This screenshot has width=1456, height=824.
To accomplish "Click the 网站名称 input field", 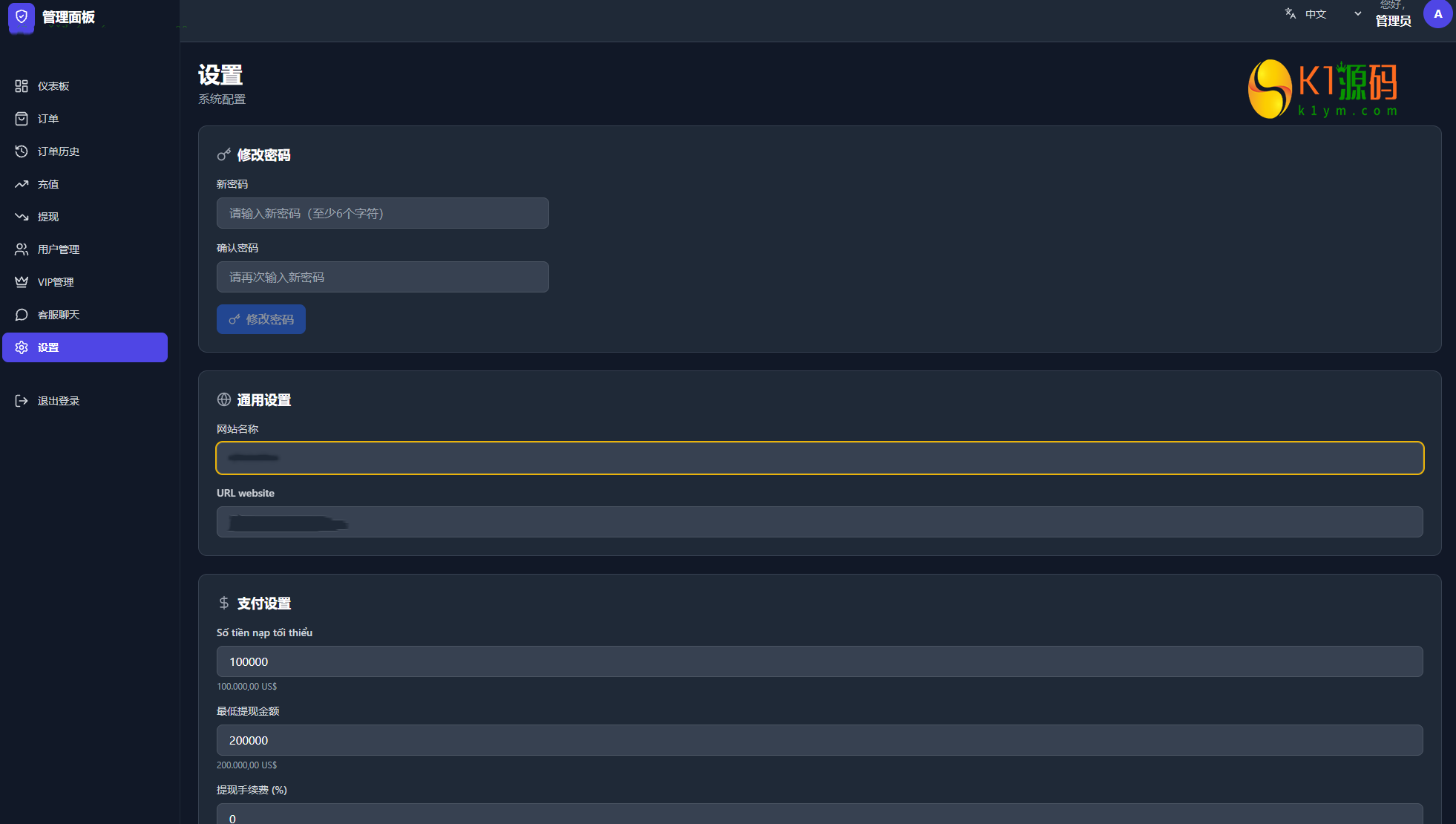I will coord(820,458).
